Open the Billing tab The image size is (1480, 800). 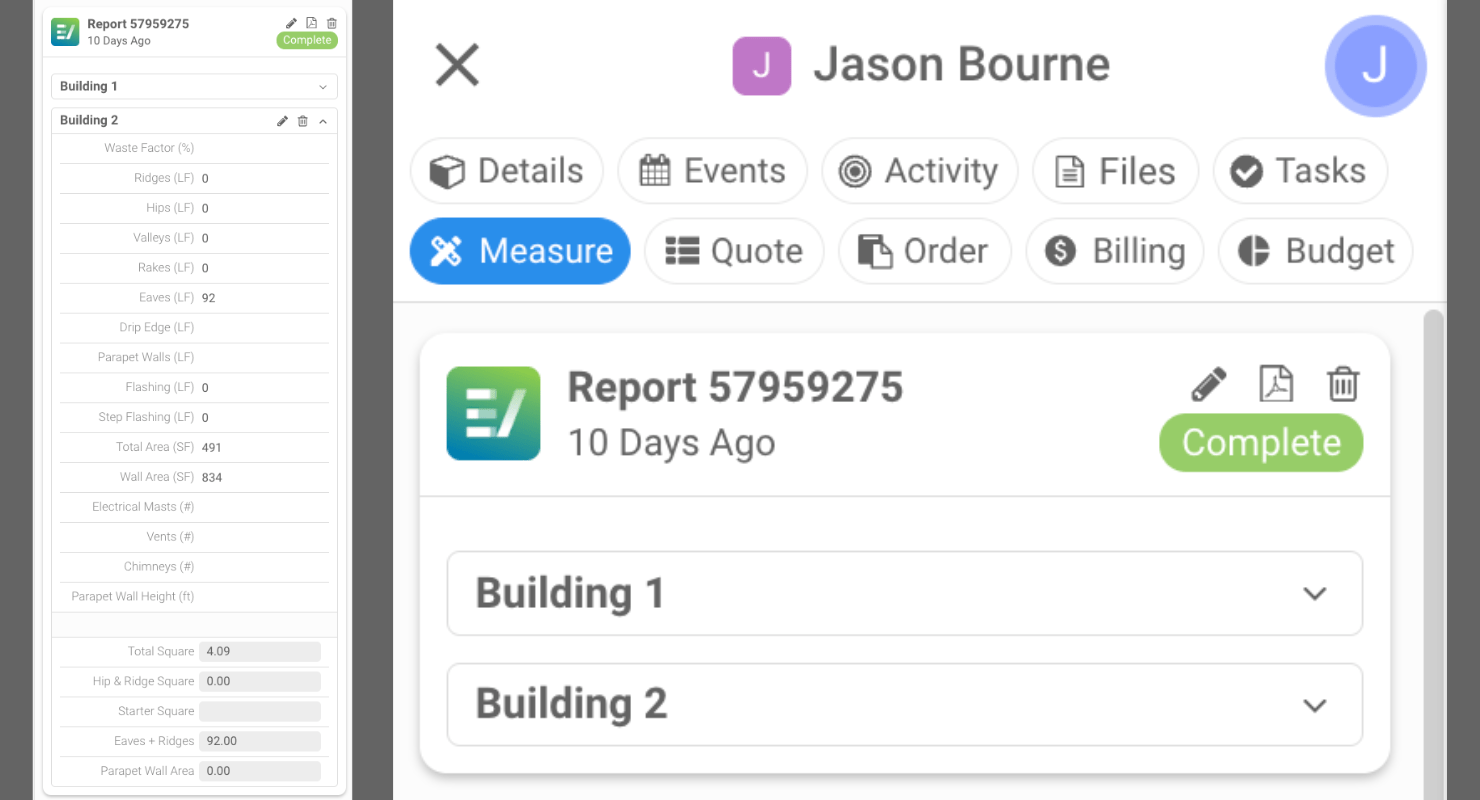(1116, 251)
